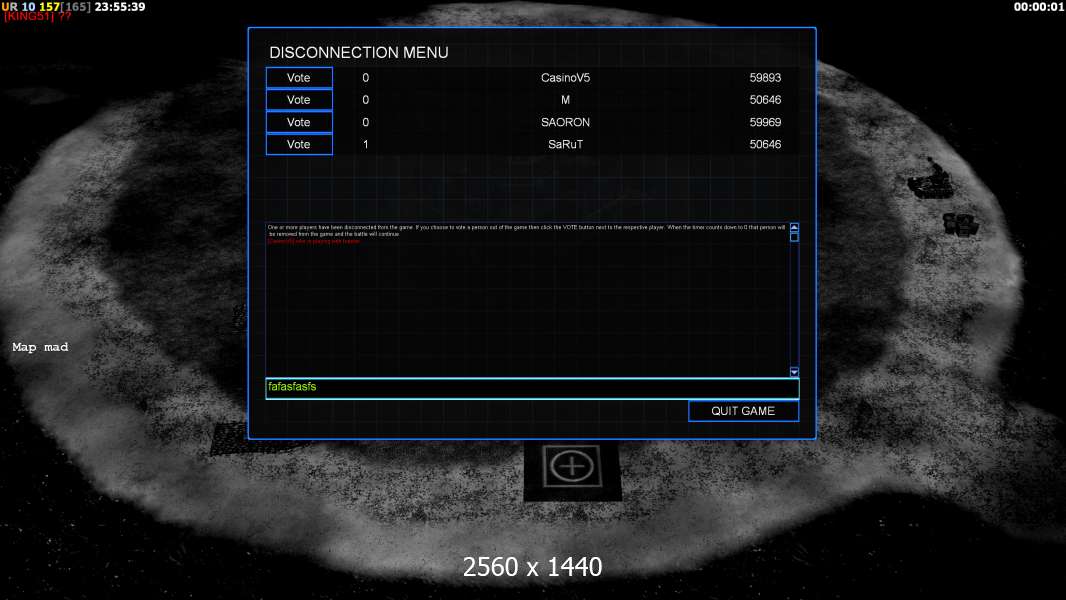The width and height of the screenshot is (1066, 600).
Task: Click the value 59969
Action: click(766, 122)
